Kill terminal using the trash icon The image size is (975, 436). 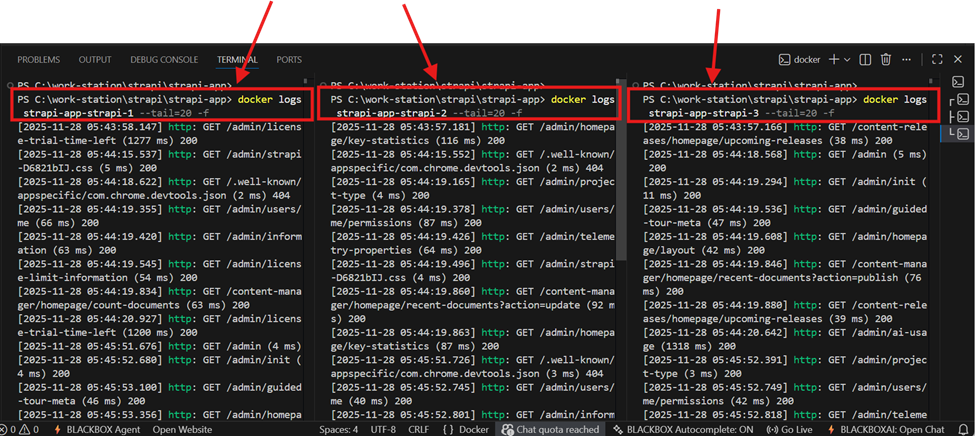click(x=886, y=60)
